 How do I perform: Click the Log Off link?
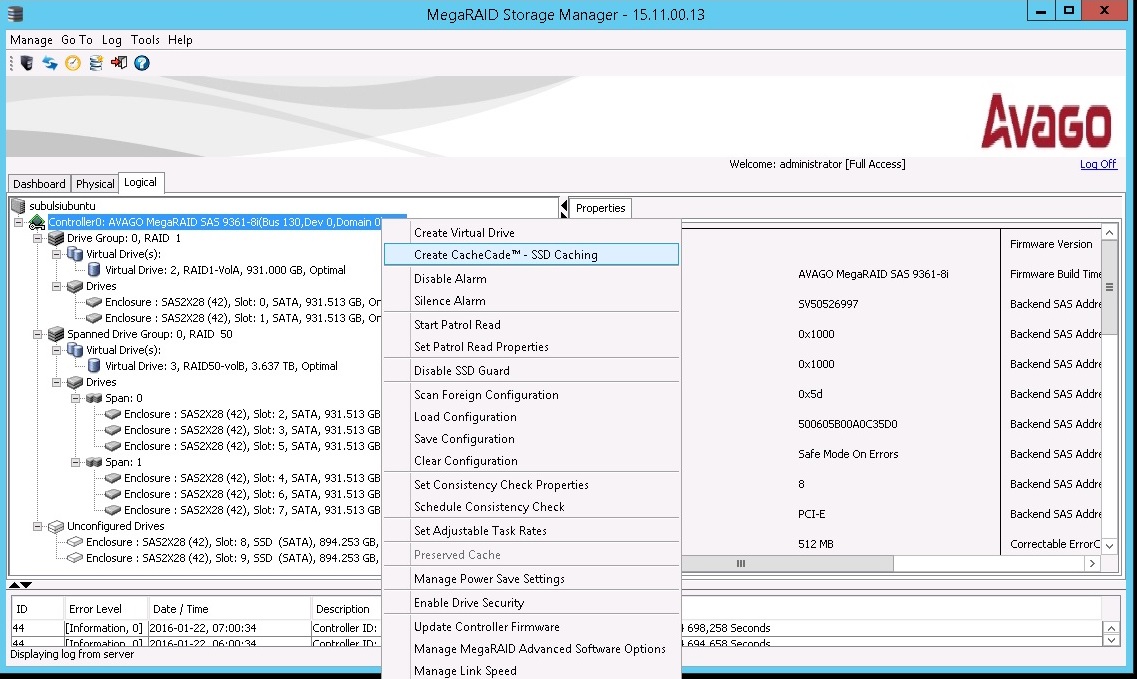tap(1098, 165)
